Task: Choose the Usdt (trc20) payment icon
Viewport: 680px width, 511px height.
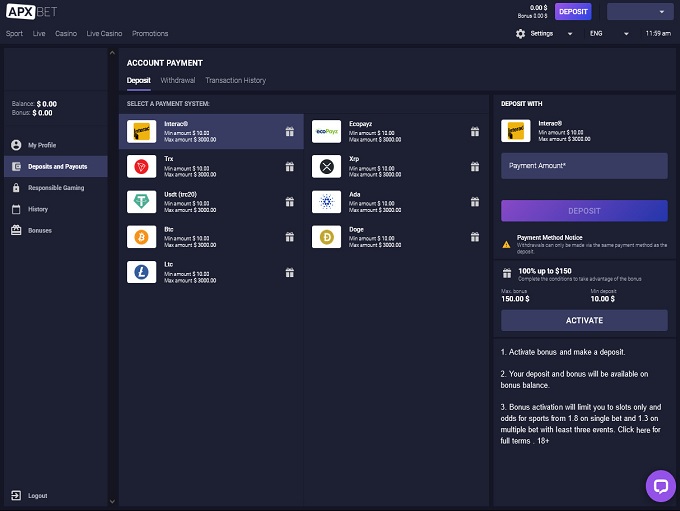Action: click(142, 201)
